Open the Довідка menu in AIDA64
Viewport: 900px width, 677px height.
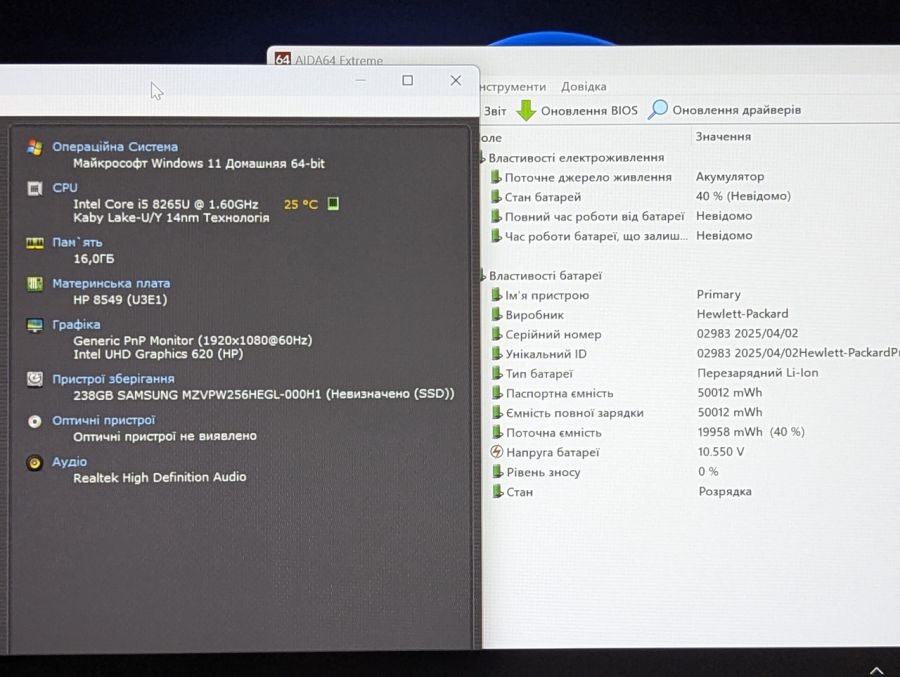[x=584, y=87]
